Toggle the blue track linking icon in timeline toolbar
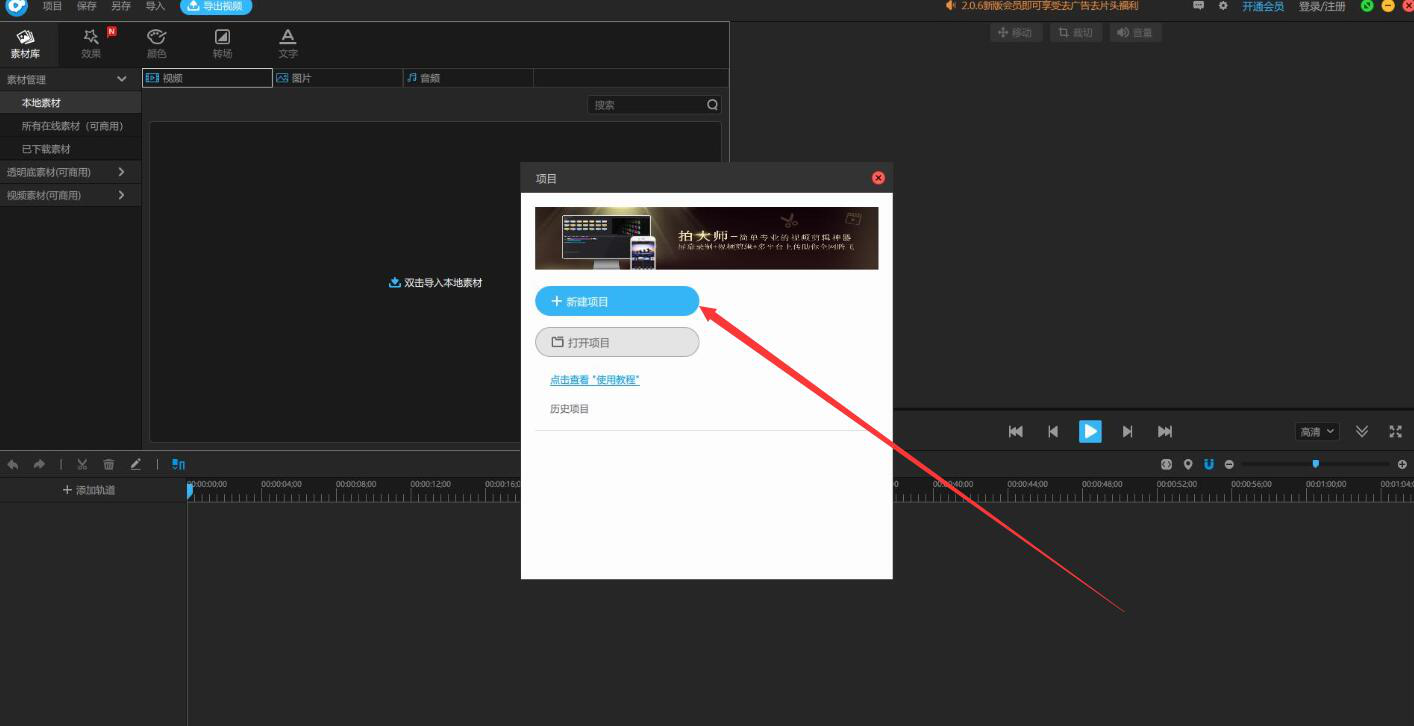The image size is (1414, 726). coord(178,464)
